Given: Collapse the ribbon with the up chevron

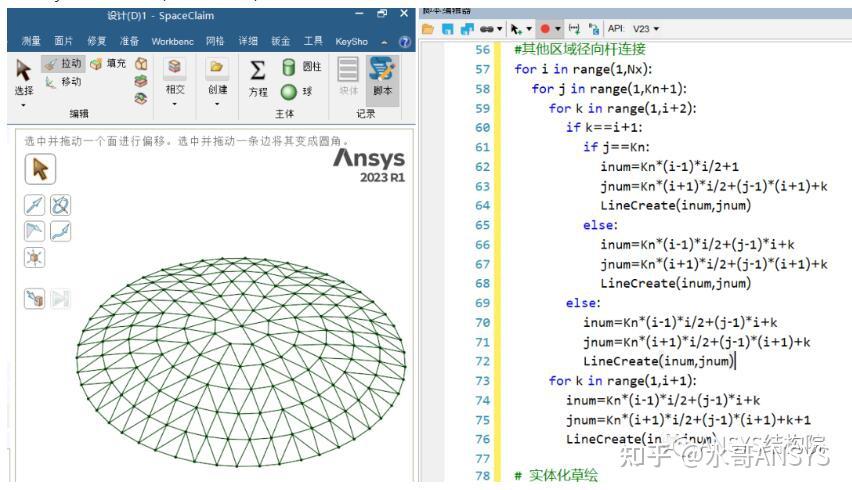Looking at the screenshot, I should coord(384,42).
